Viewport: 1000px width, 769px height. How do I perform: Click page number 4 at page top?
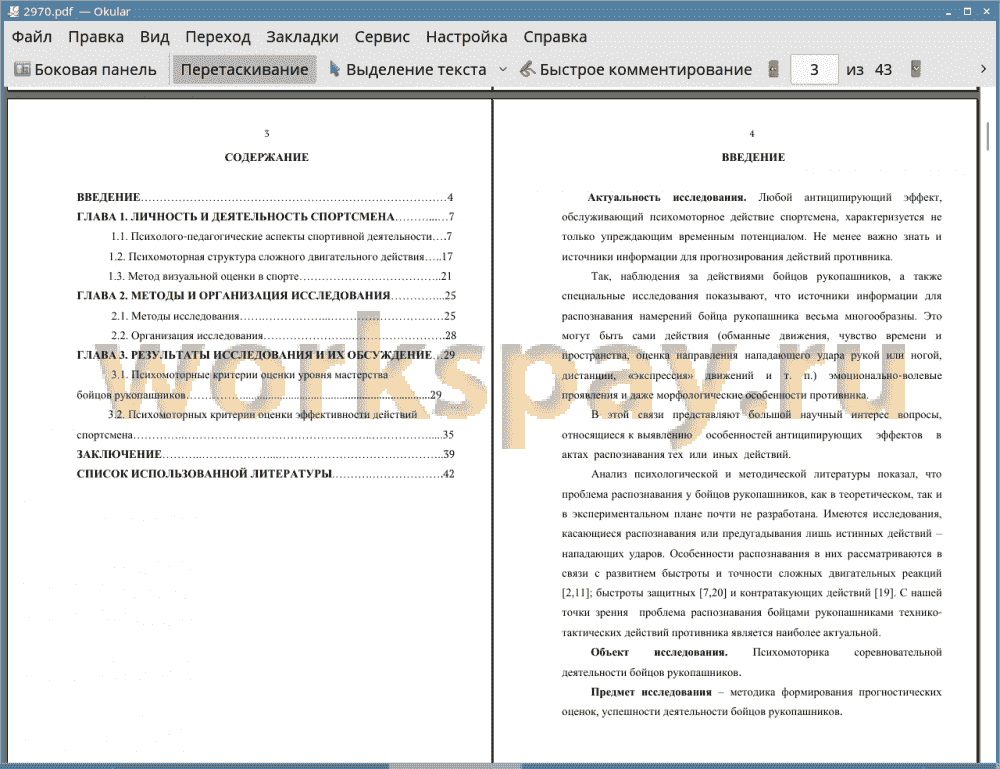pyautogui.click(x=752, y=134)
